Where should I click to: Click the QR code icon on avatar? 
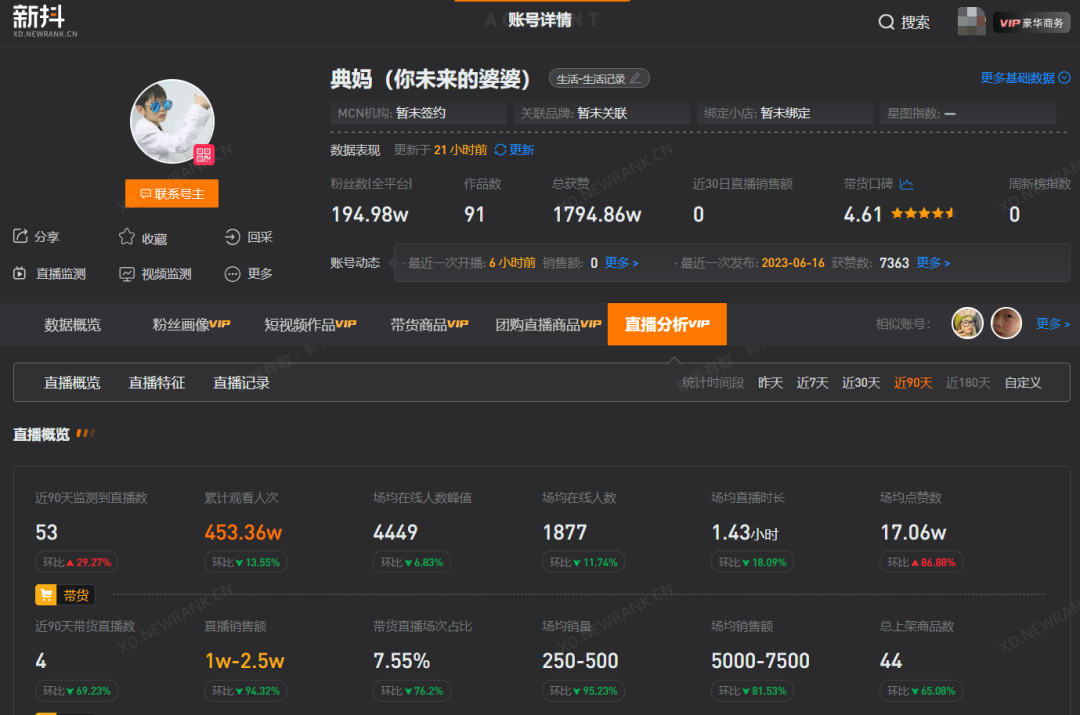point(204,154)
